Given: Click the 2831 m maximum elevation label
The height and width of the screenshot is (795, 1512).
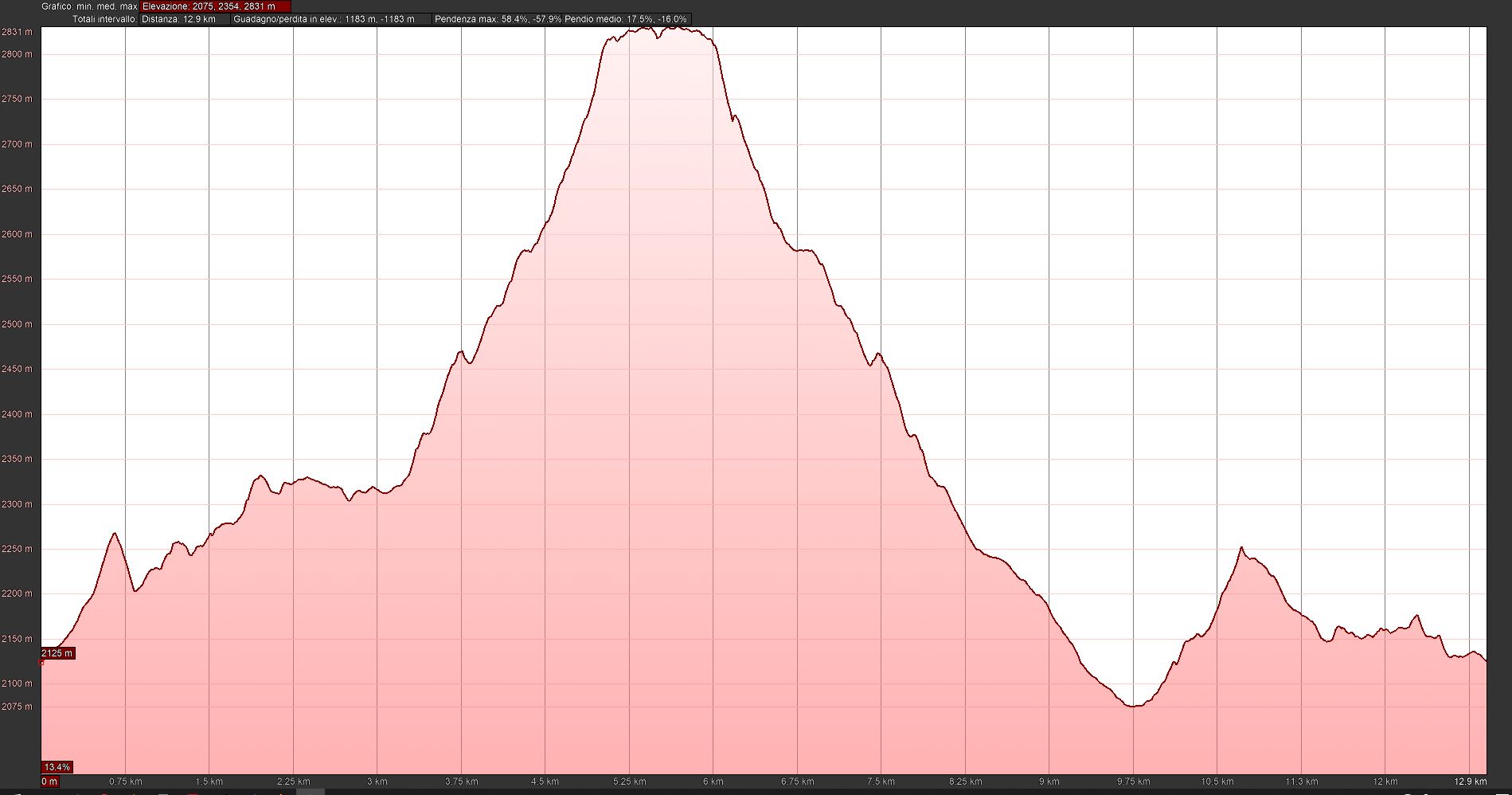Looking at the screenshot, I should [x=17, y=33].
